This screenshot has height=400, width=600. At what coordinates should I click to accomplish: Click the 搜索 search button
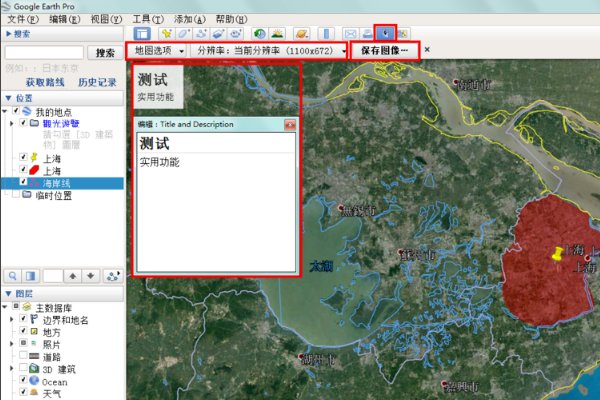pyautogui.click(x=105, y=52)
